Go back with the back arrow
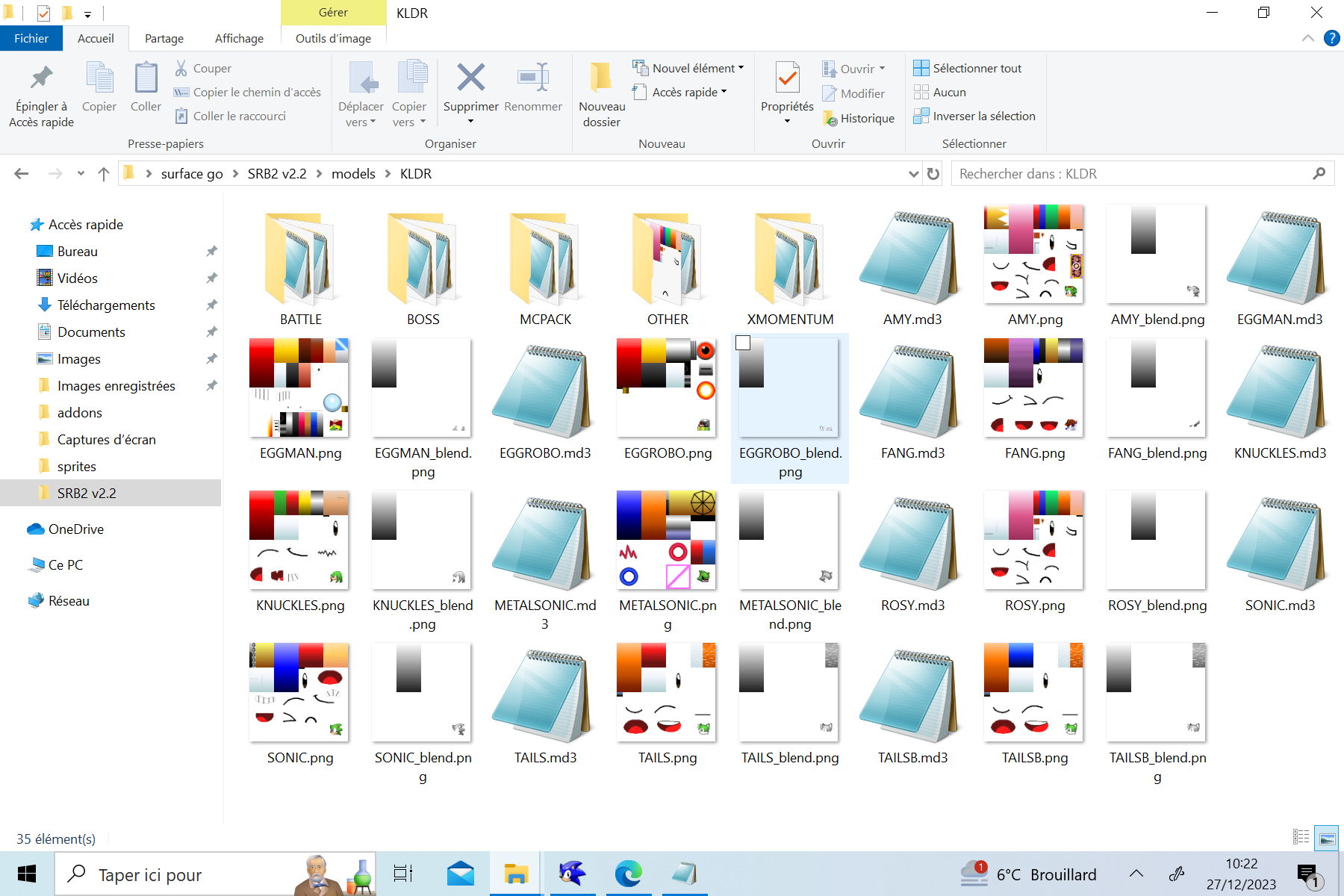This screenshot has width=1344, height=896. coord(22,174)
